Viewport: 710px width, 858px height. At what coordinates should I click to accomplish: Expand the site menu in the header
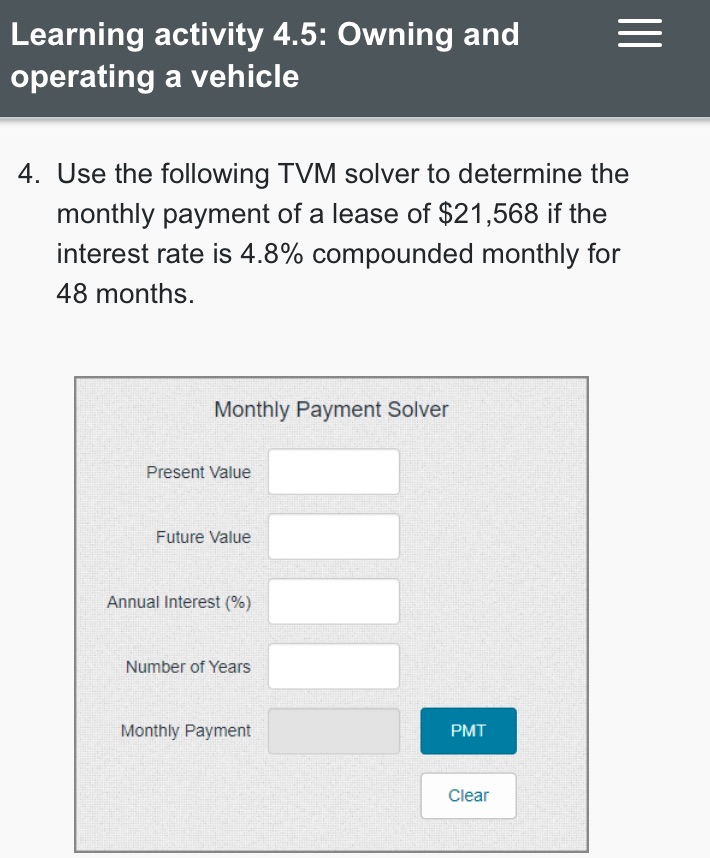[640, 33]
